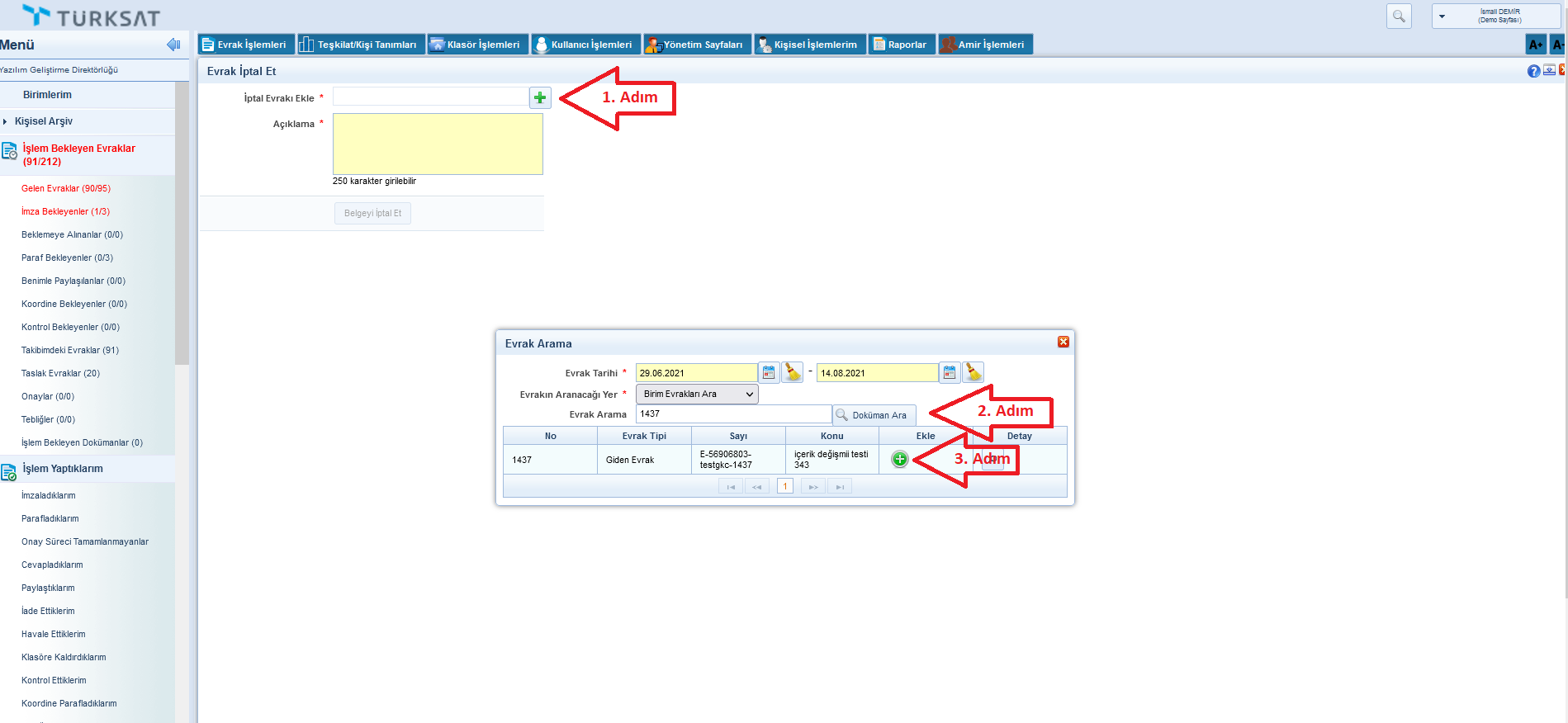The width and height of the screenshot is (1568, 723).
Task: Expand the Kişisel Arşiv tree section
Action: click(5, 121)
